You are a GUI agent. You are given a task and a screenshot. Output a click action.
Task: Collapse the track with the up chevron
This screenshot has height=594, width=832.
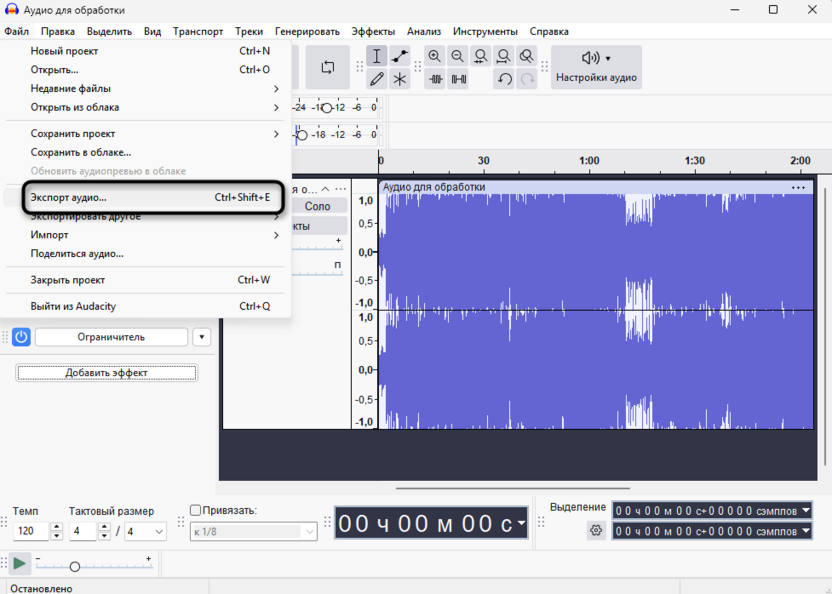click(x=325, y=189)
